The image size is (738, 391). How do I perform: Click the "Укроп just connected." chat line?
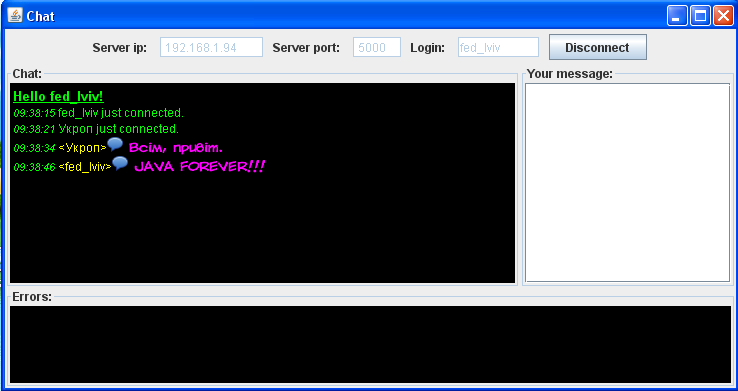[119, 129]
